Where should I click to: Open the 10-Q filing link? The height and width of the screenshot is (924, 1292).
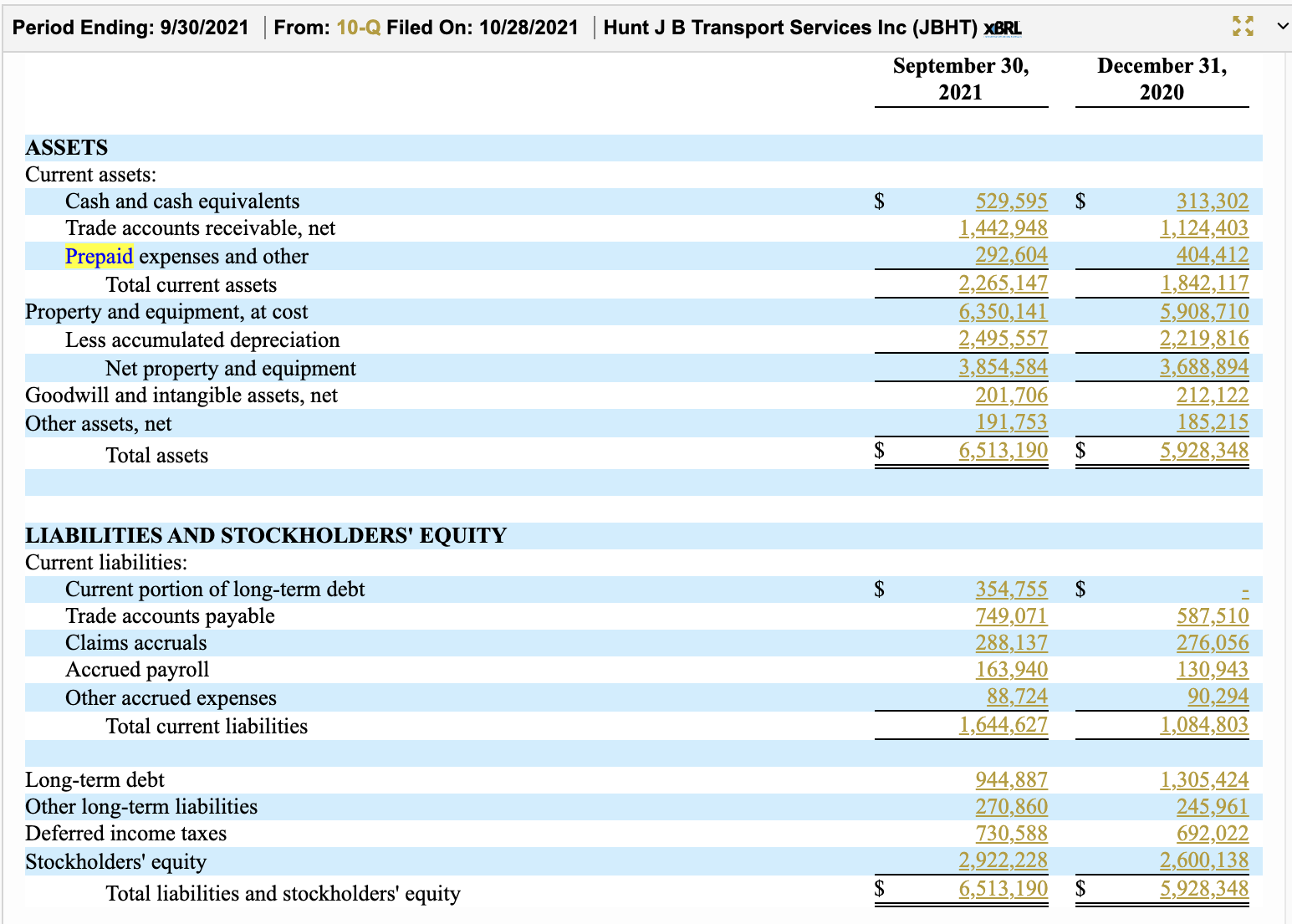358,28
